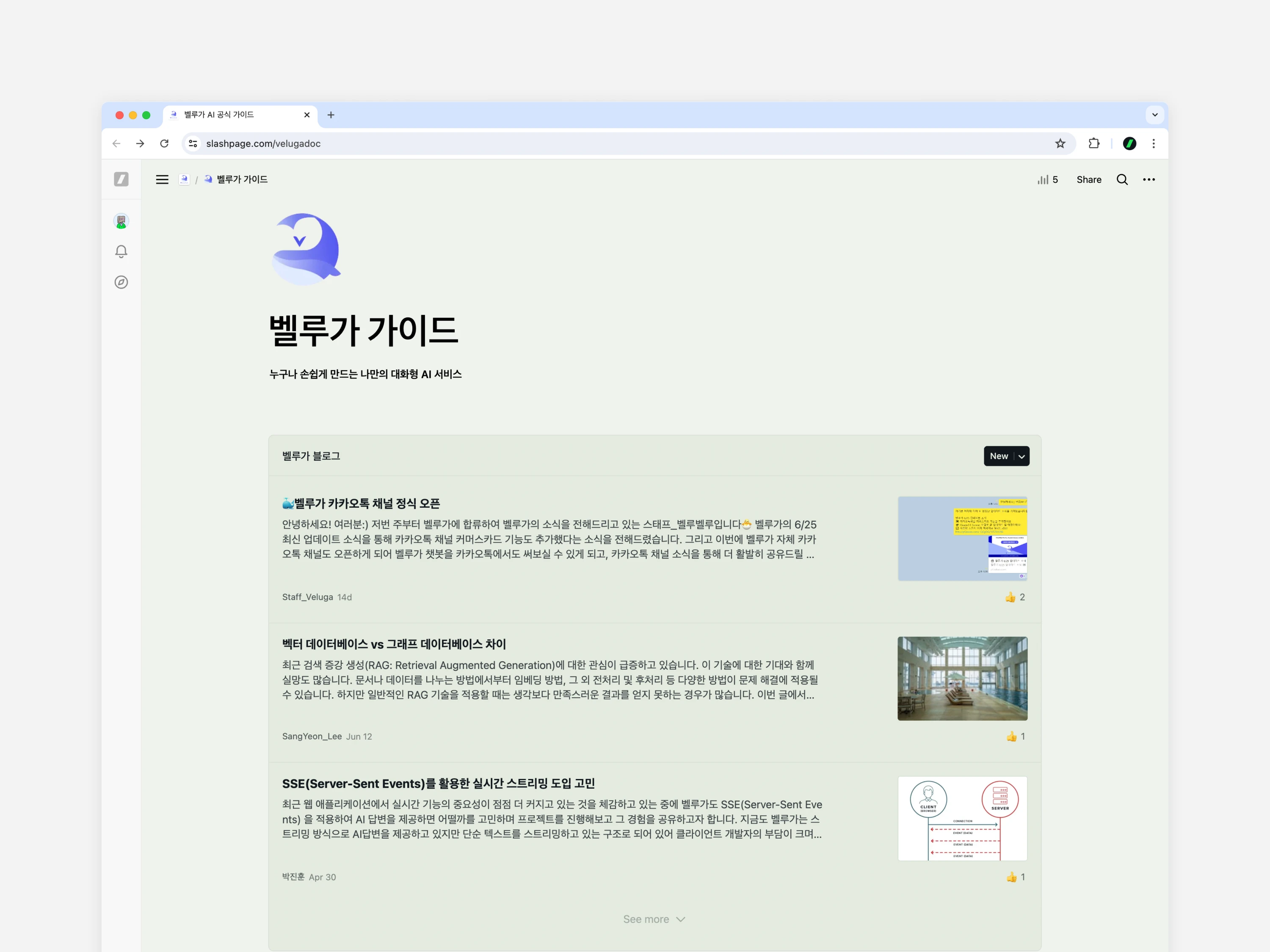Click author SangYeon_Lee

312,736
